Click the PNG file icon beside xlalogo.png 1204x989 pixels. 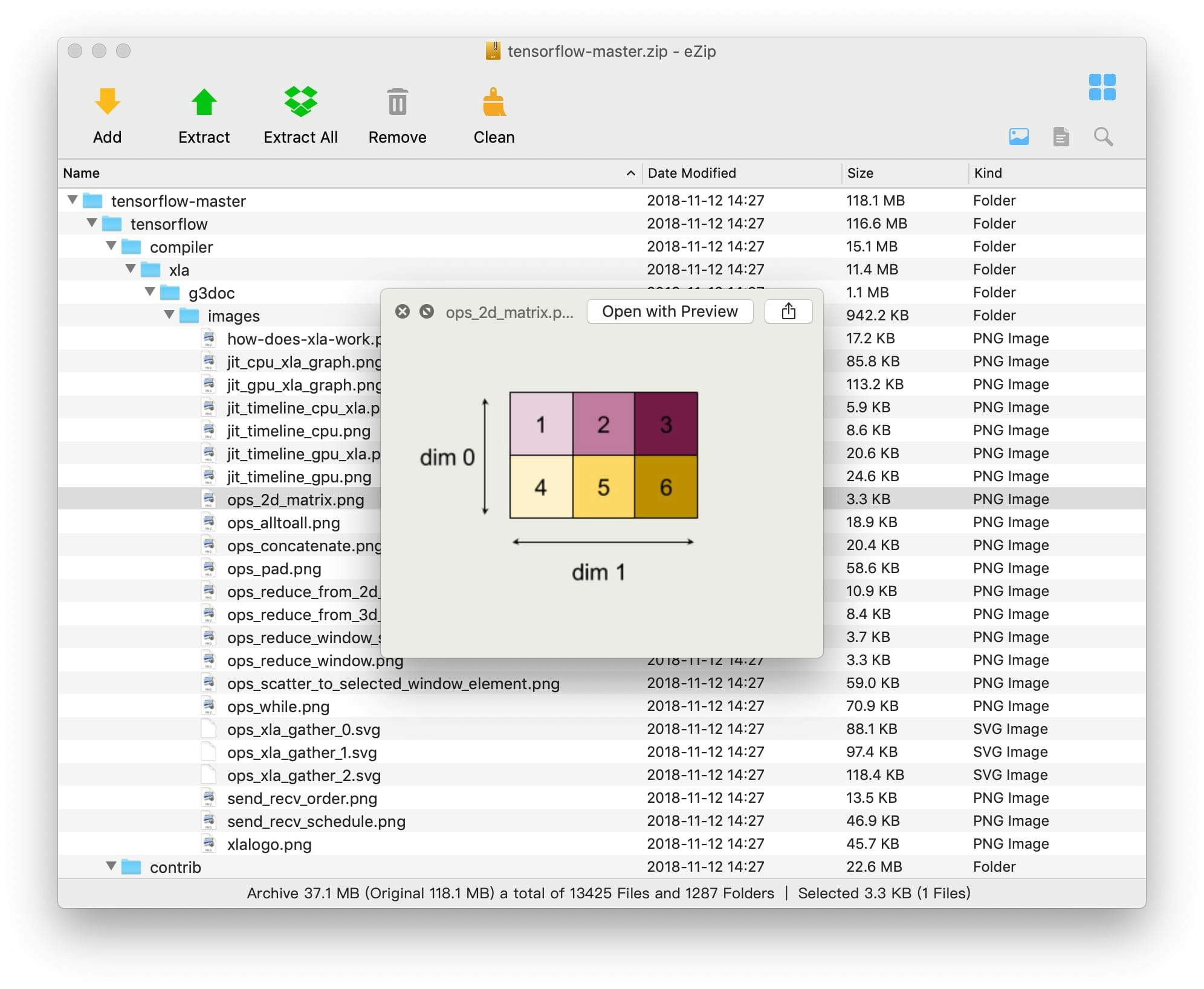tap(209, 843)
